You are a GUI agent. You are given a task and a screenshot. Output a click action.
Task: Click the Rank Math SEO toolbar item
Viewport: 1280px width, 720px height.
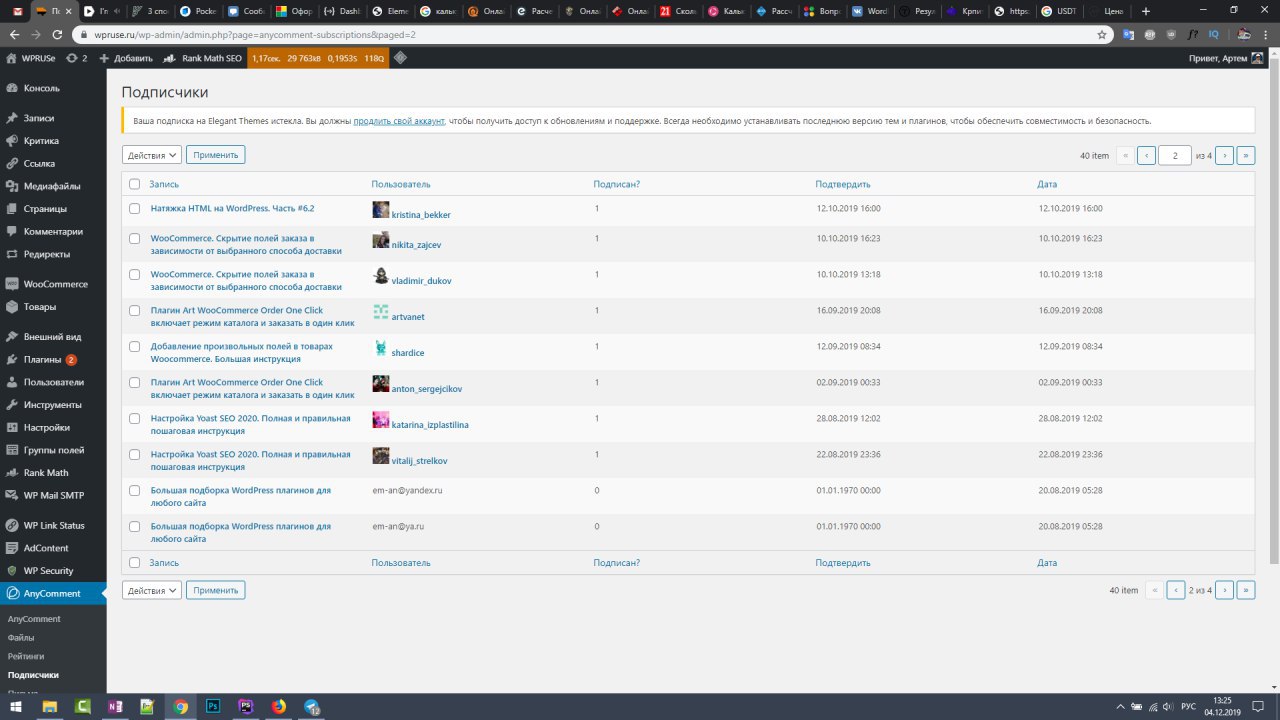coord(203,59)
